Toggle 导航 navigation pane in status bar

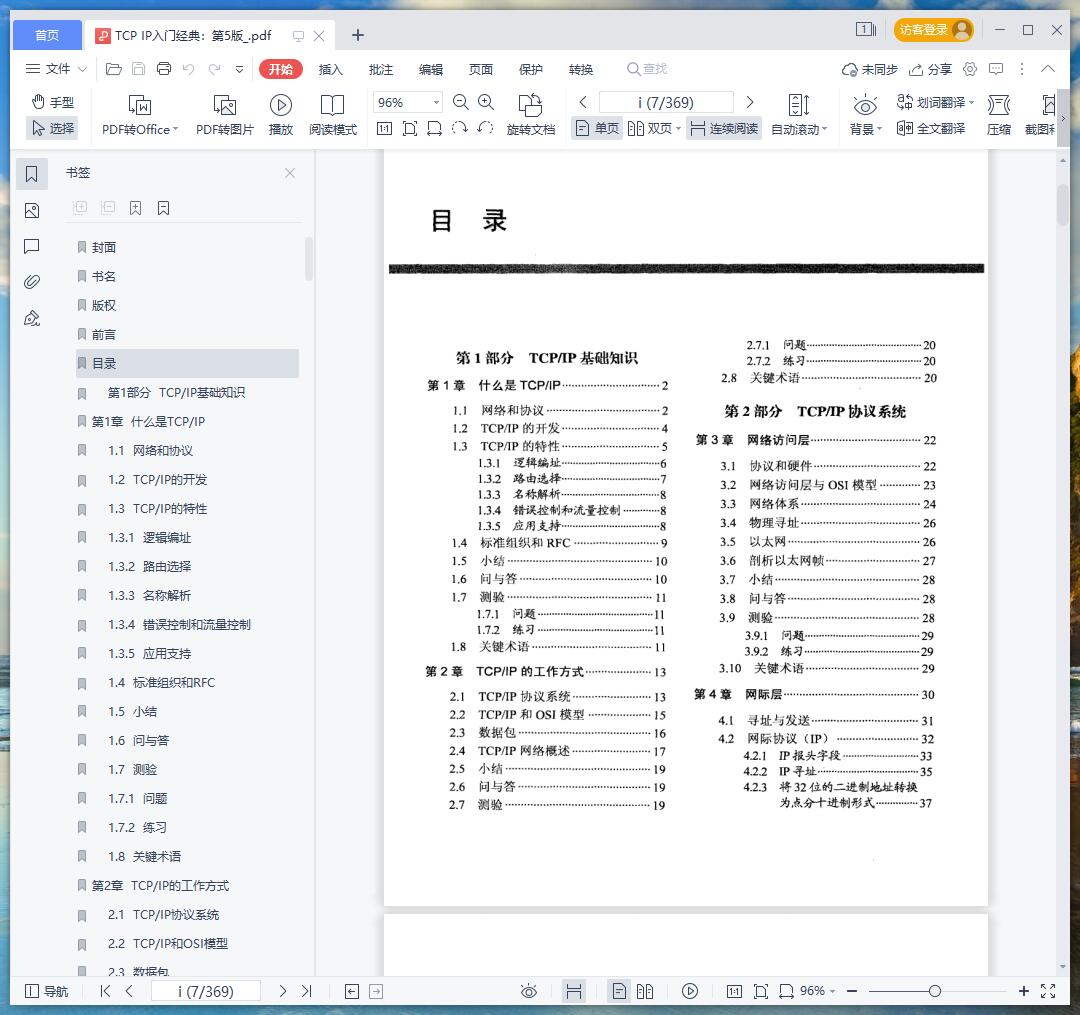(x=47, y=991)
